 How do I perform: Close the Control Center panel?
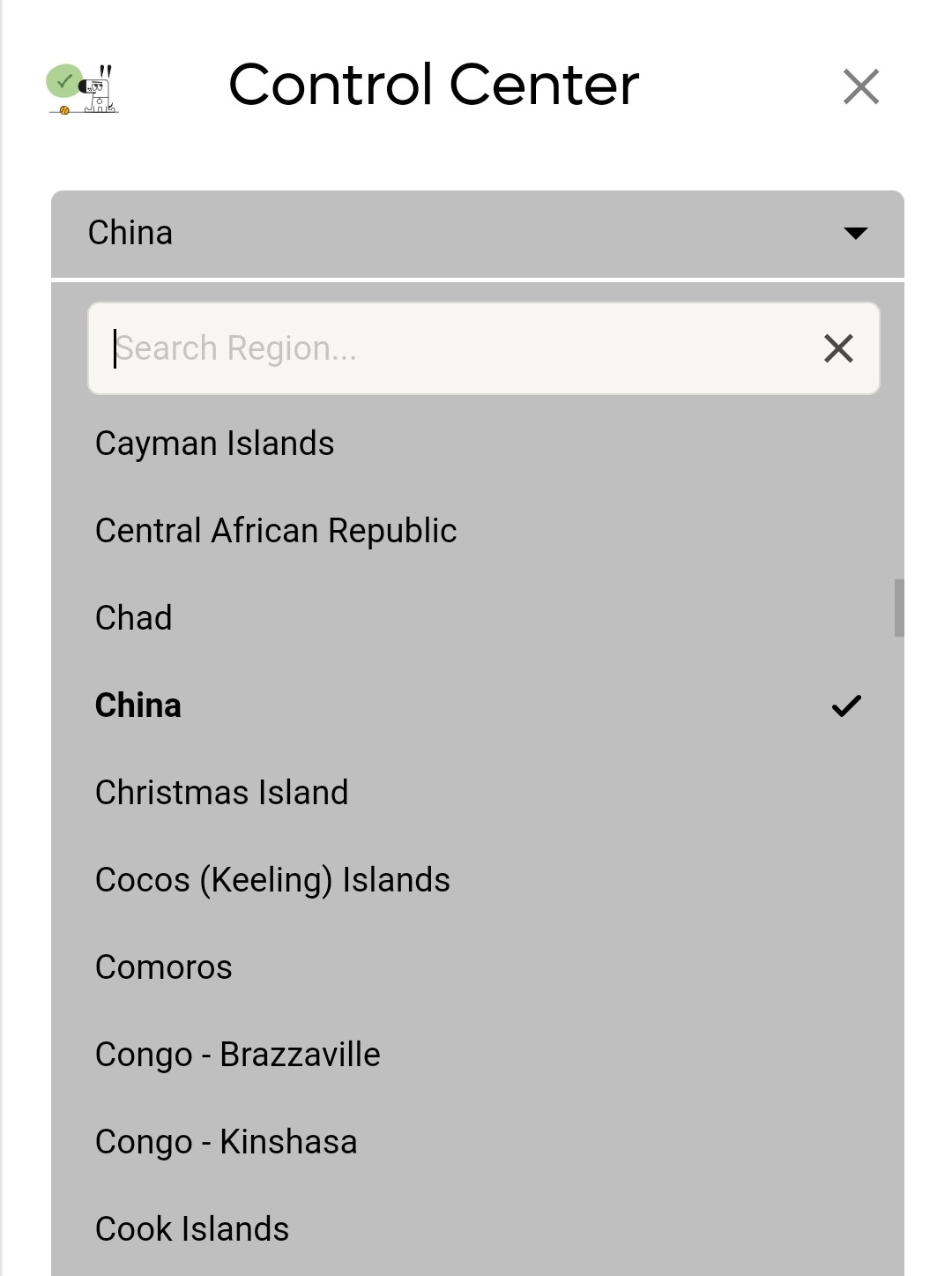coord(860,86)
